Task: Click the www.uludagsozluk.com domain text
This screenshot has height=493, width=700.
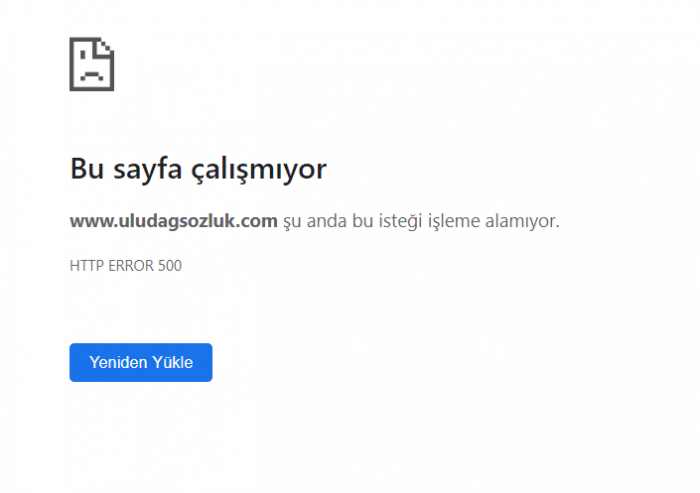Action: click(174, 221)
